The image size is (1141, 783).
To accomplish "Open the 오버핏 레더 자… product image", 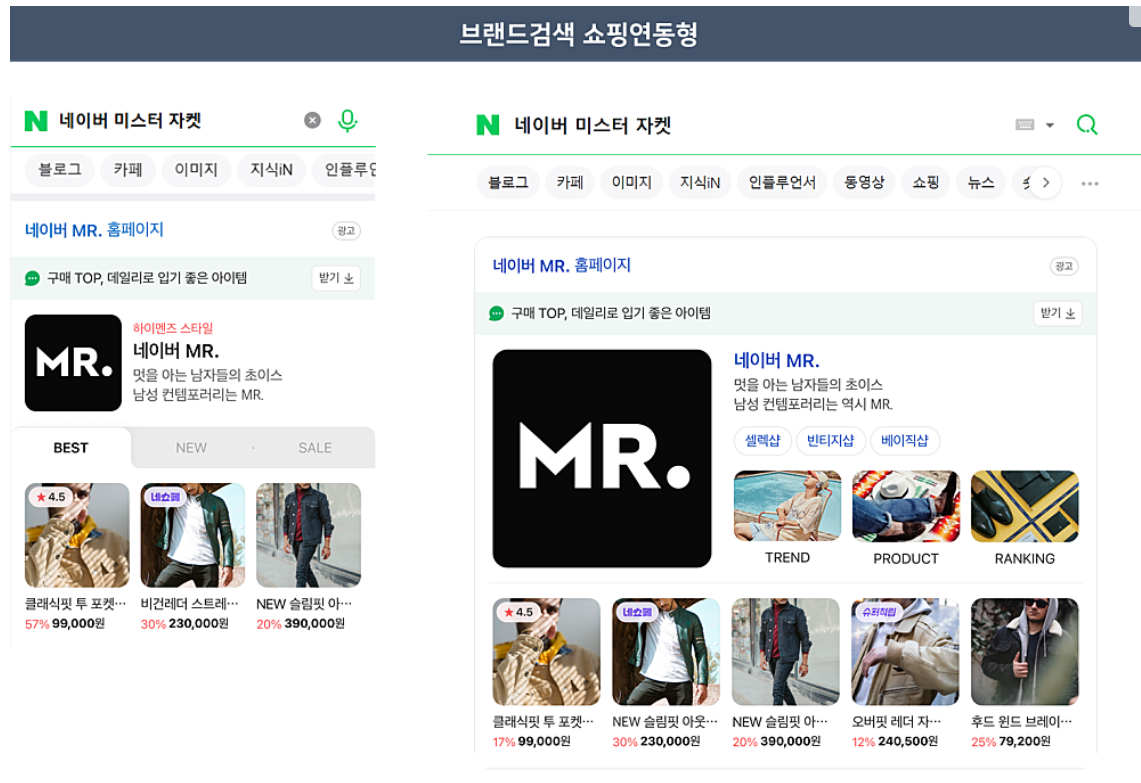I will [x=905, y=651].
